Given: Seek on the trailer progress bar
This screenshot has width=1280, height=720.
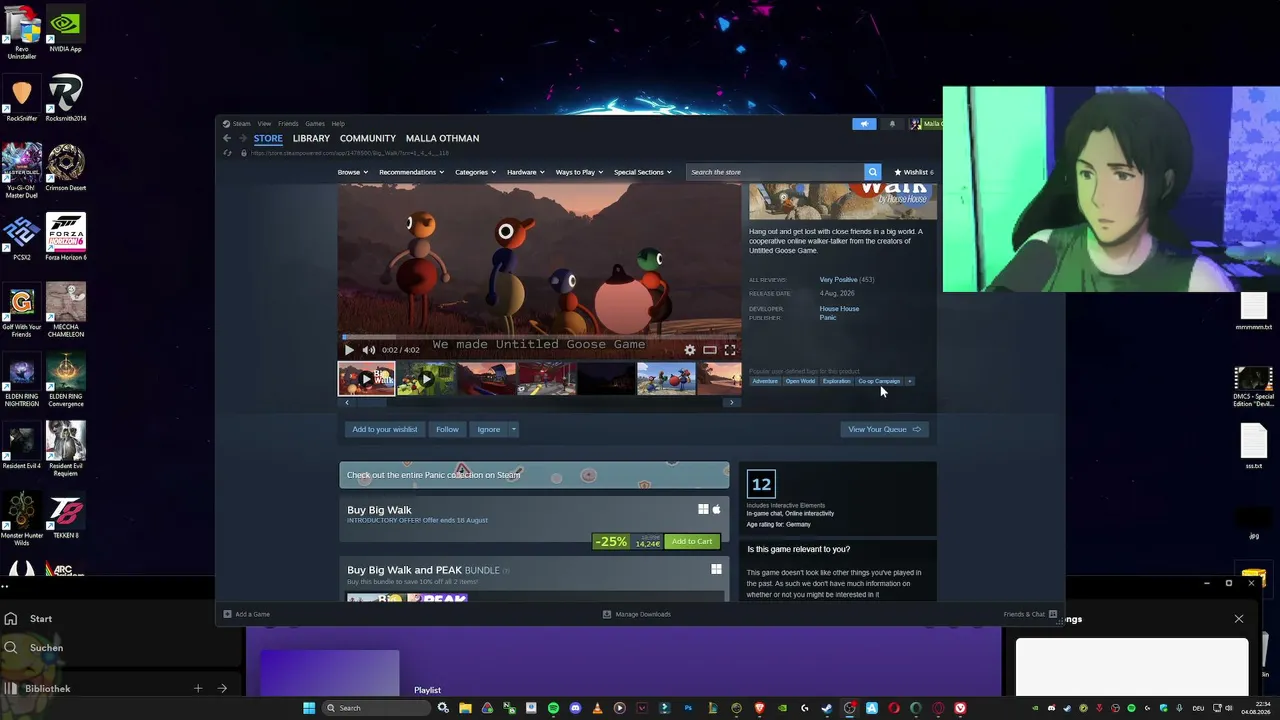Looking at the screenshot, I should (540, 337).
